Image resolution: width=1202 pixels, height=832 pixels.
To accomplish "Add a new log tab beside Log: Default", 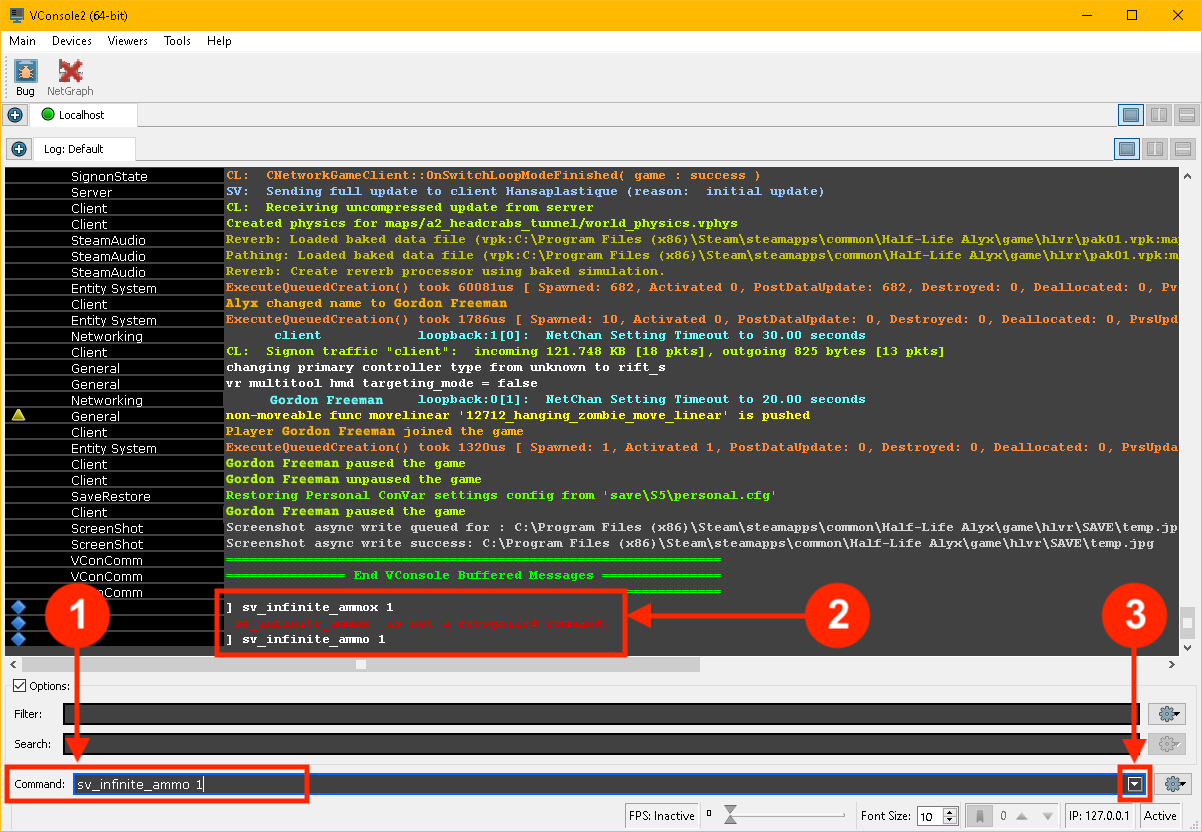I will pos(18,149).
